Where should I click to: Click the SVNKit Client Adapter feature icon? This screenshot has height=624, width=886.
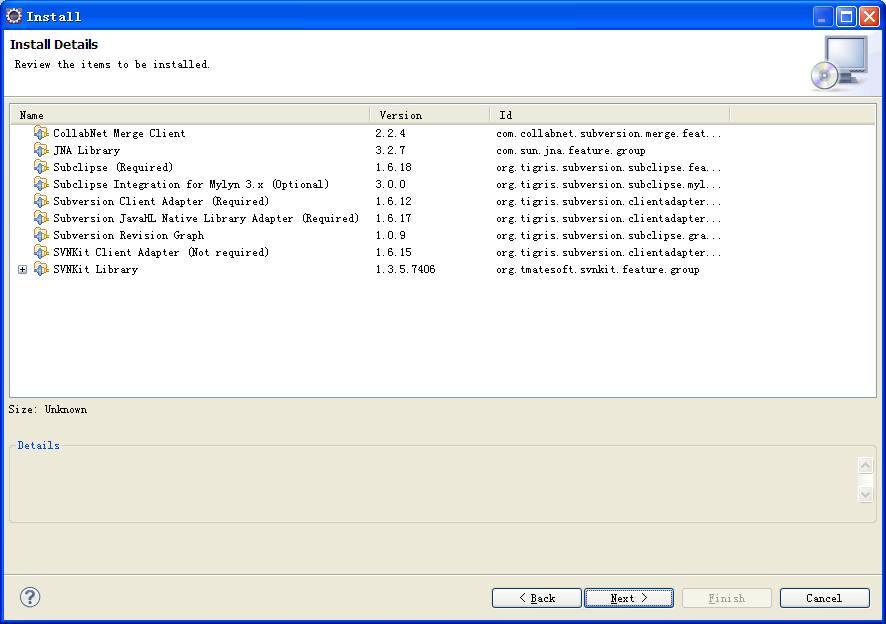point(41,252)
